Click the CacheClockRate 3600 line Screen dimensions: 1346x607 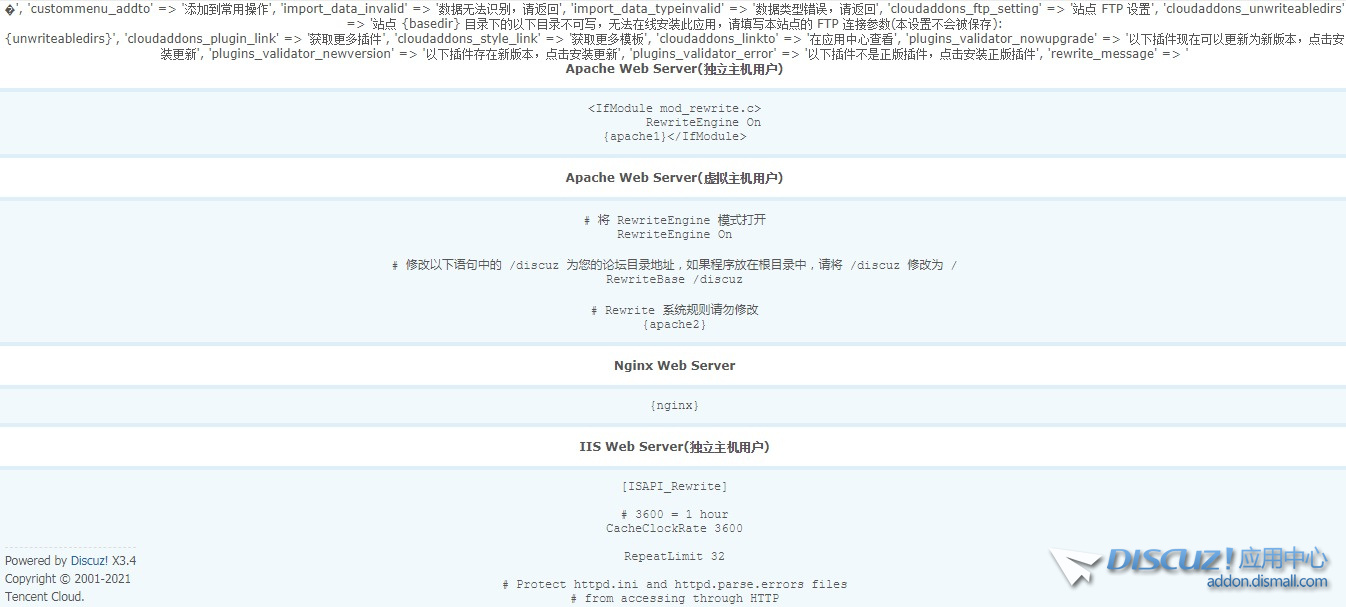pos(674,528)
